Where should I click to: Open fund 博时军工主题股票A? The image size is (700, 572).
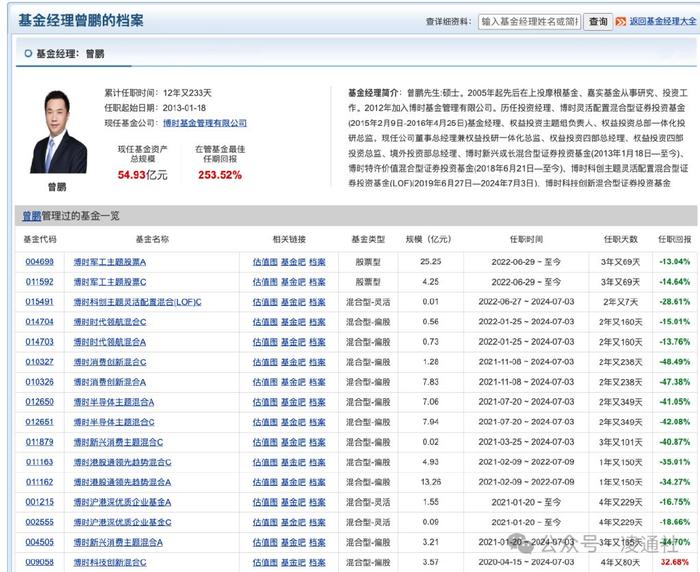(110, 262)
